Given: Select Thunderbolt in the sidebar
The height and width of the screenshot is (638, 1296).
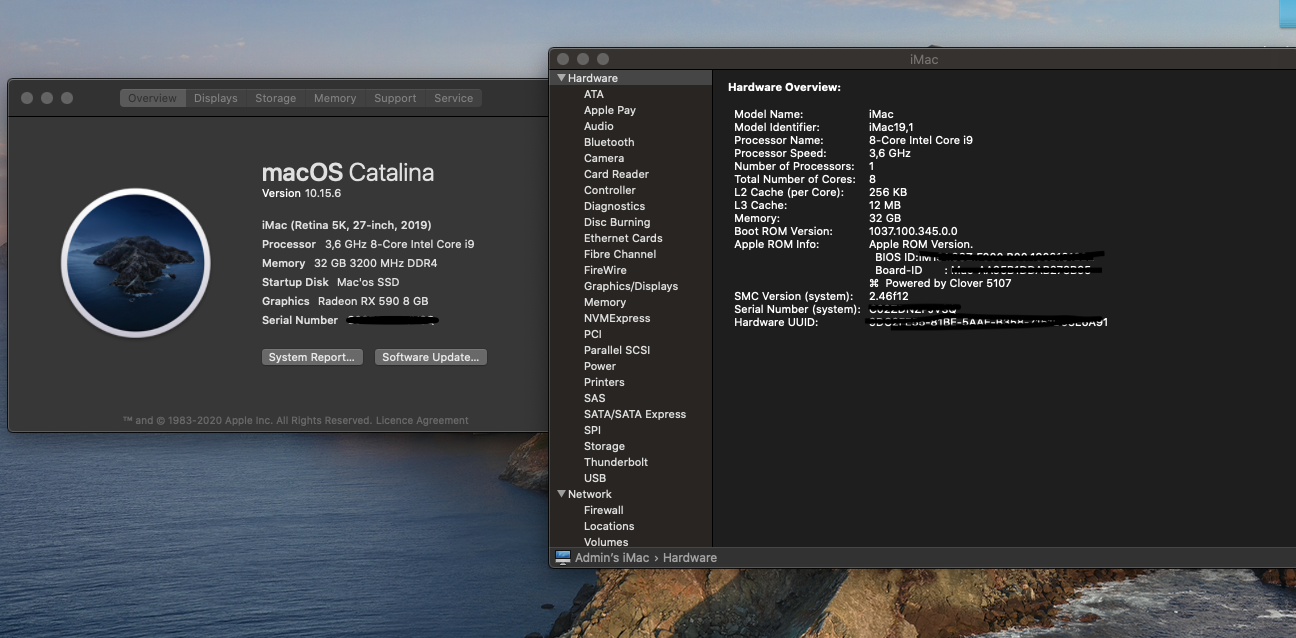Looking at the screenshot, I should click(616, 462).
